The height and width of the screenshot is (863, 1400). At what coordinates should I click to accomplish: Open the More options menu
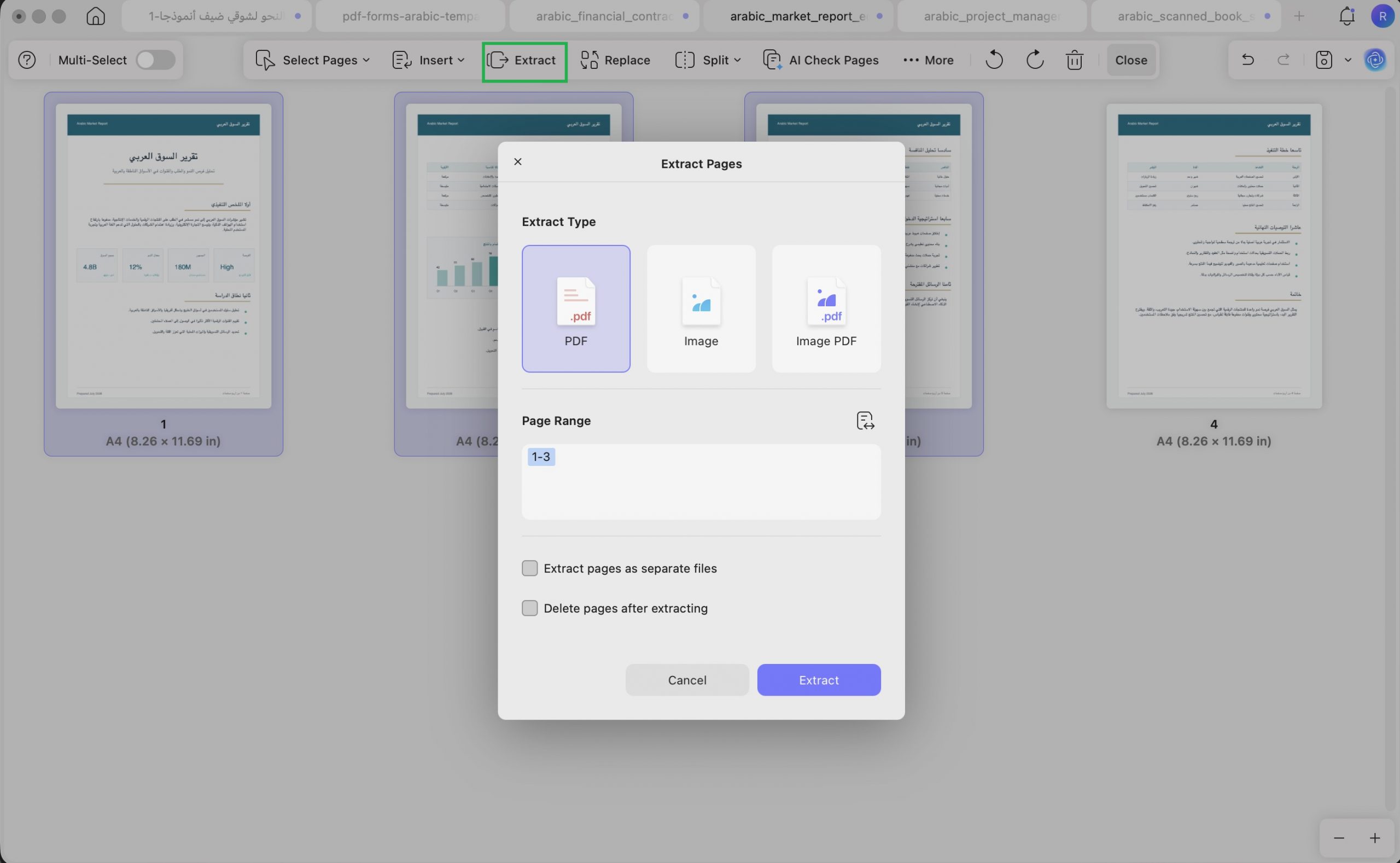(x=929, y=60)
